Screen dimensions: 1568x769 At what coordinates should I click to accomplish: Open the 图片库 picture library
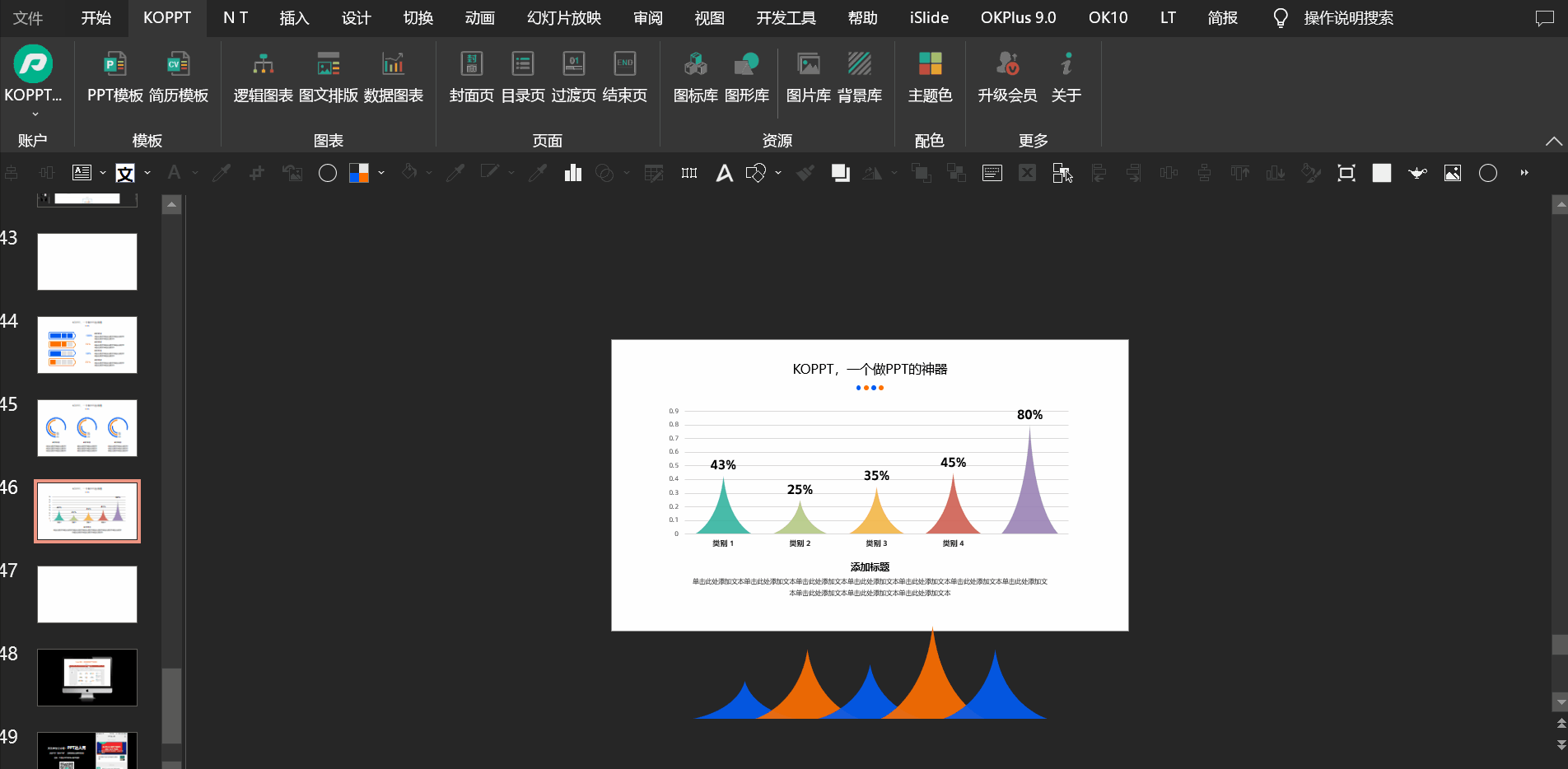pyautogui.click(x=809, y=76)
